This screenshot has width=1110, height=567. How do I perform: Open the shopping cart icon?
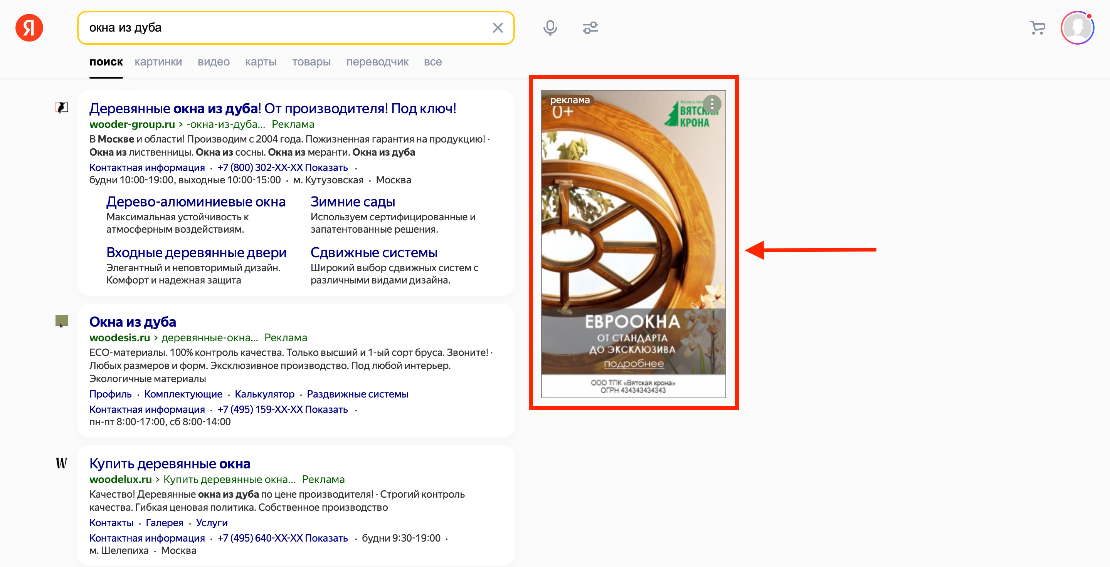pyautogui.click(x=1037, y=28)
